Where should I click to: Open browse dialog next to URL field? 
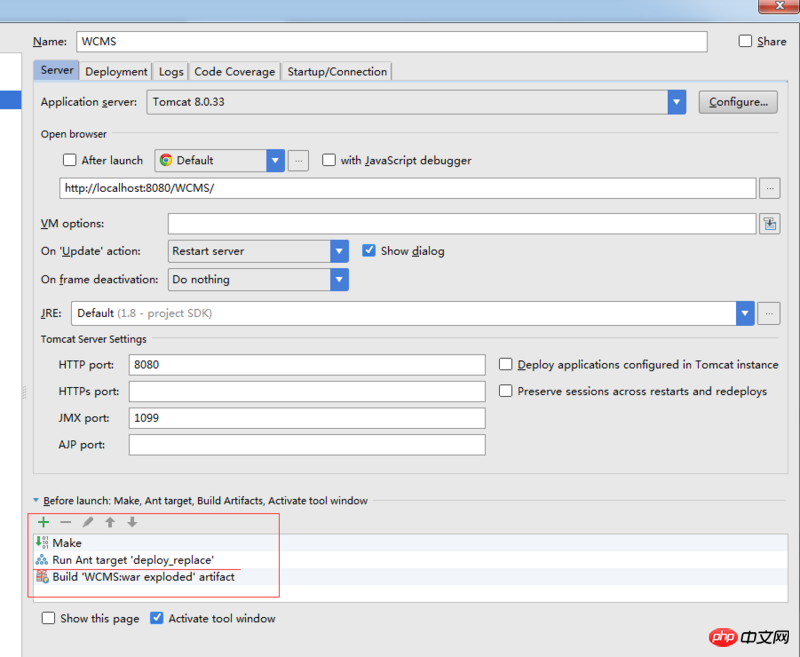click(770, 189)
